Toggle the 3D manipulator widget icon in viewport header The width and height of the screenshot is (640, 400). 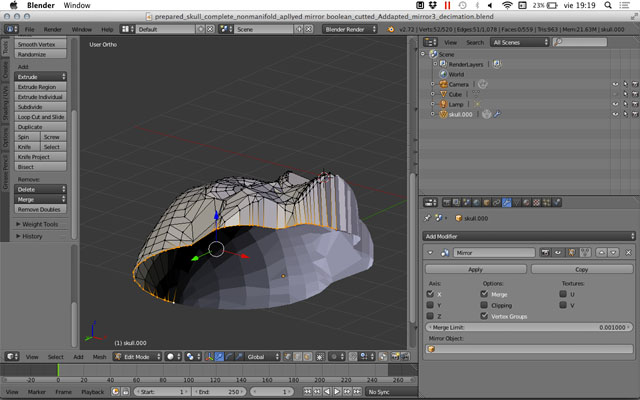coord(209,357)
